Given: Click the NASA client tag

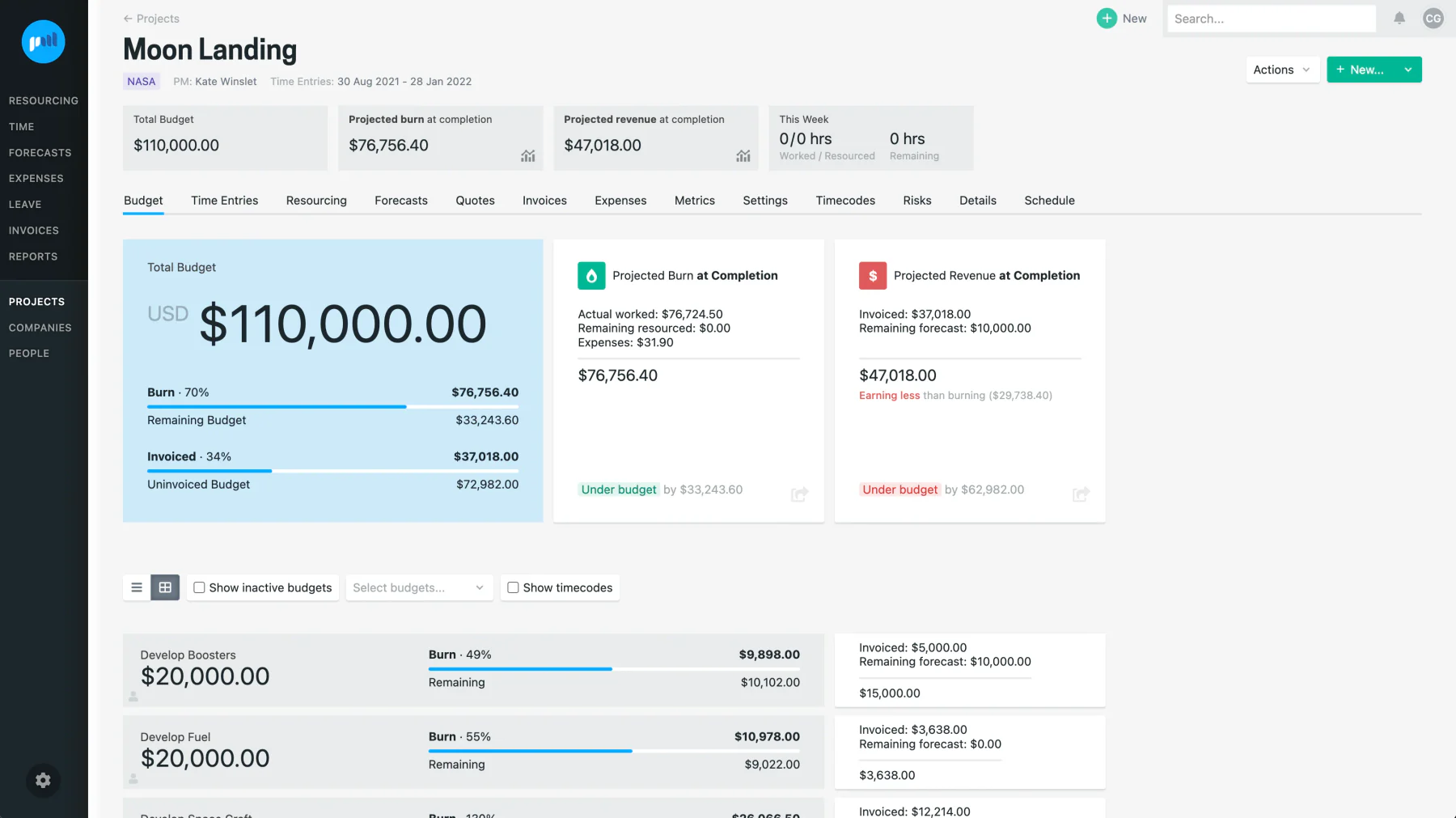Looking at the screenshot, I should (x=142, y=81).
